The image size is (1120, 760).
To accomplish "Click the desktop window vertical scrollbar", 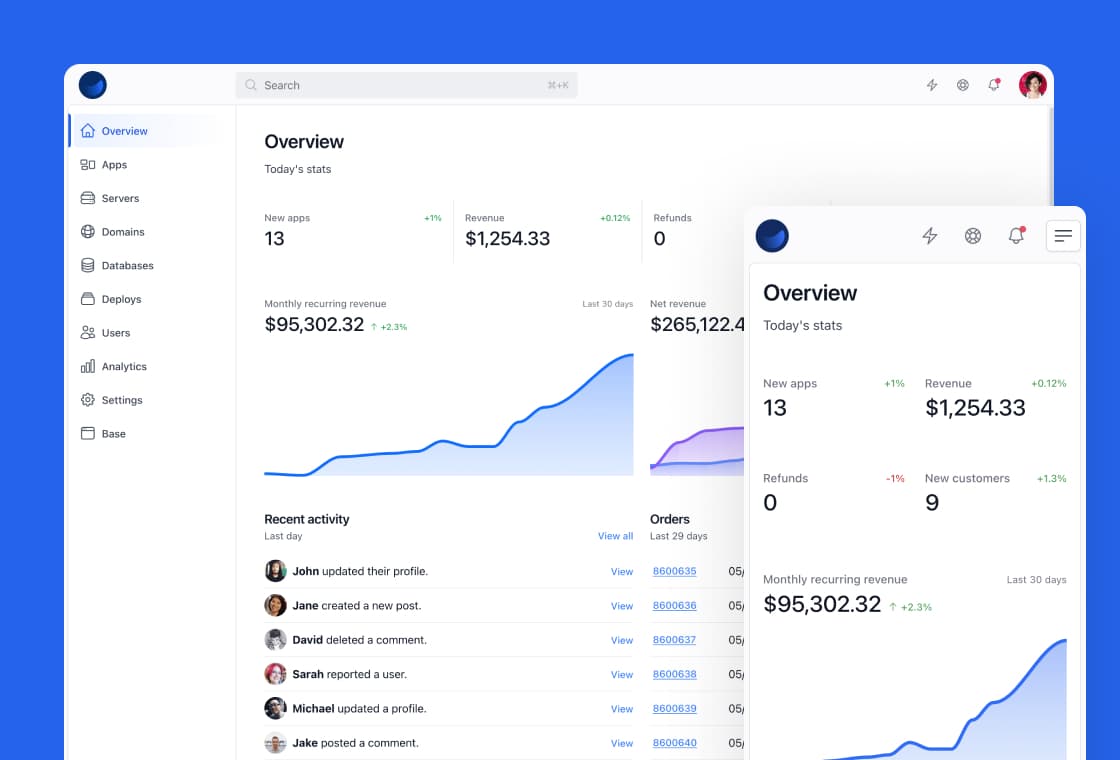I will click(x=1051, y=157).
